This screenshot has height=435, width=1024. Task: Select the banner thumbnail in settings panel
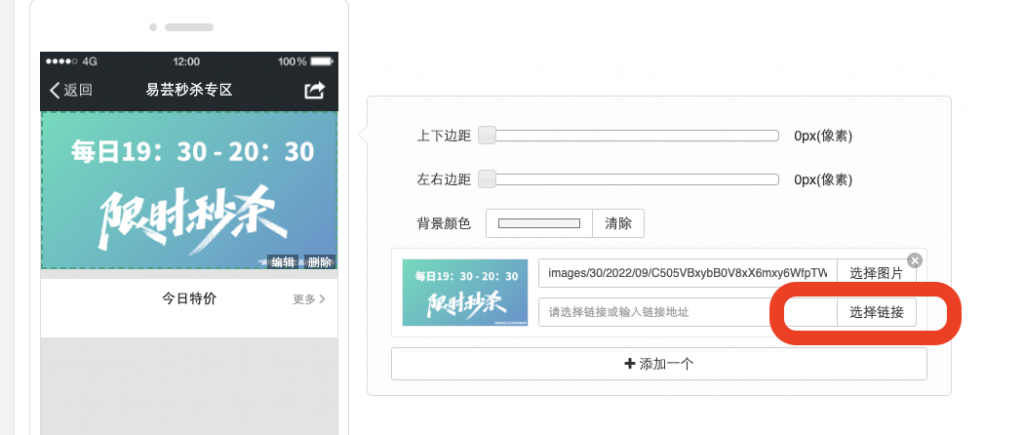pyautogui.click(x=465, y=293)
